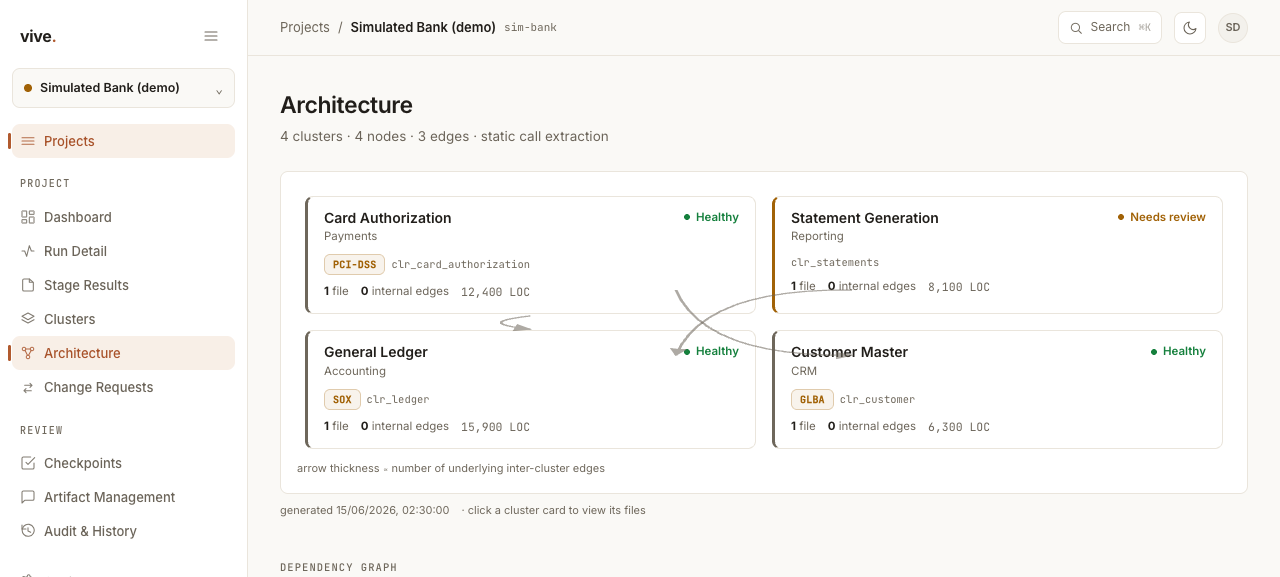Select Architecture in the sidebar
The height and width of the screenshot is (577, 1280).
tap(123, 353)
